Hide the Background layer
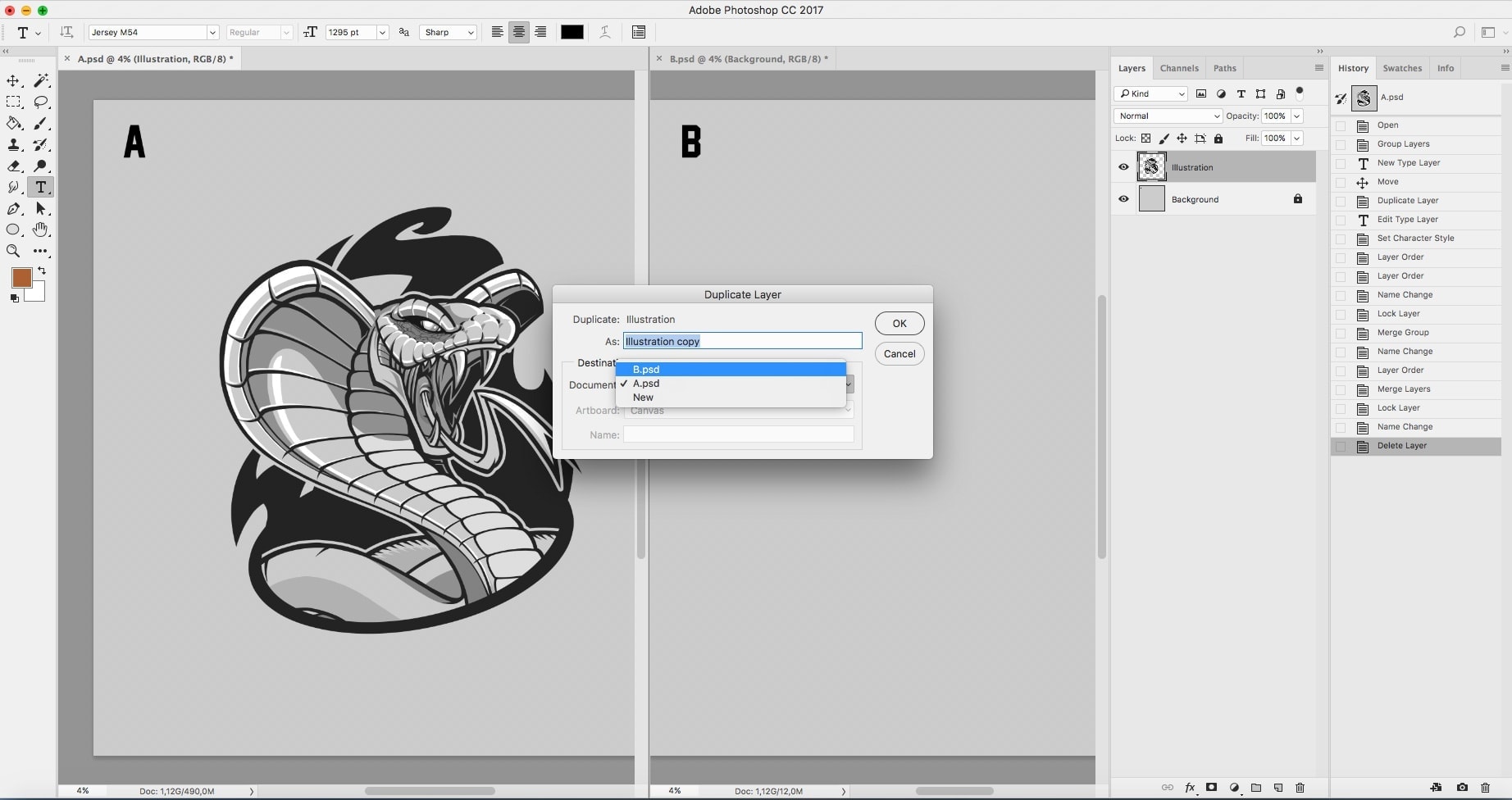Image resolution: width=1512 pixels, height=800 pixels. pyautogui.click(x=1123, y=199)
